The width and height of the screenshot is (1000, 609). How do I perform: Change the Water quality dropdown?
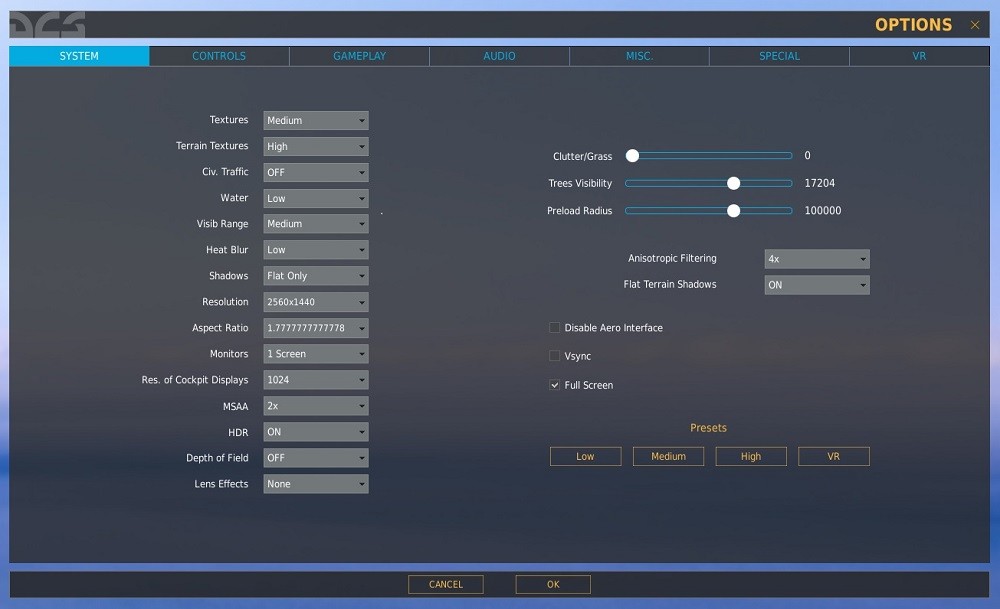(x=316, y=198)
